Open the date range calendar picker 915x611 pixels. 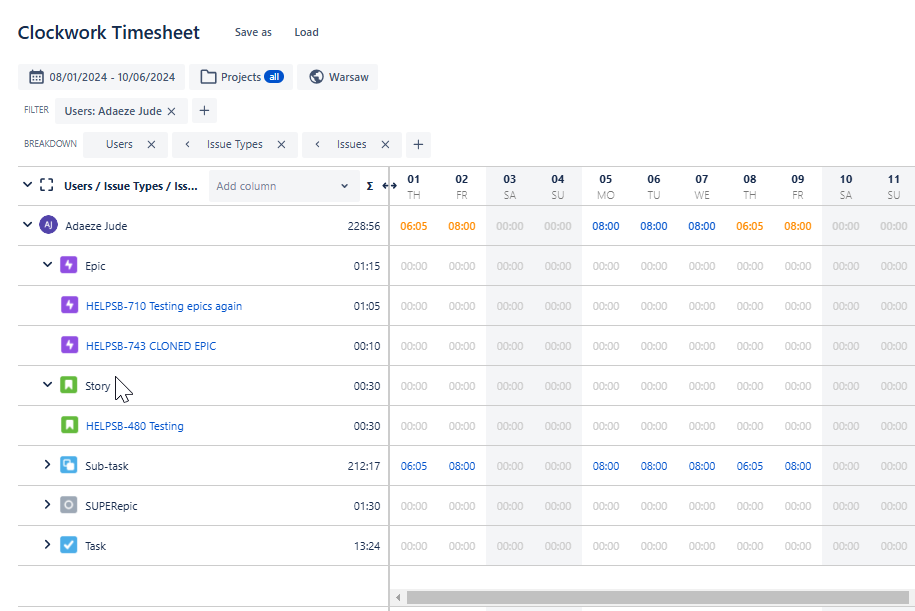point(102,77)
